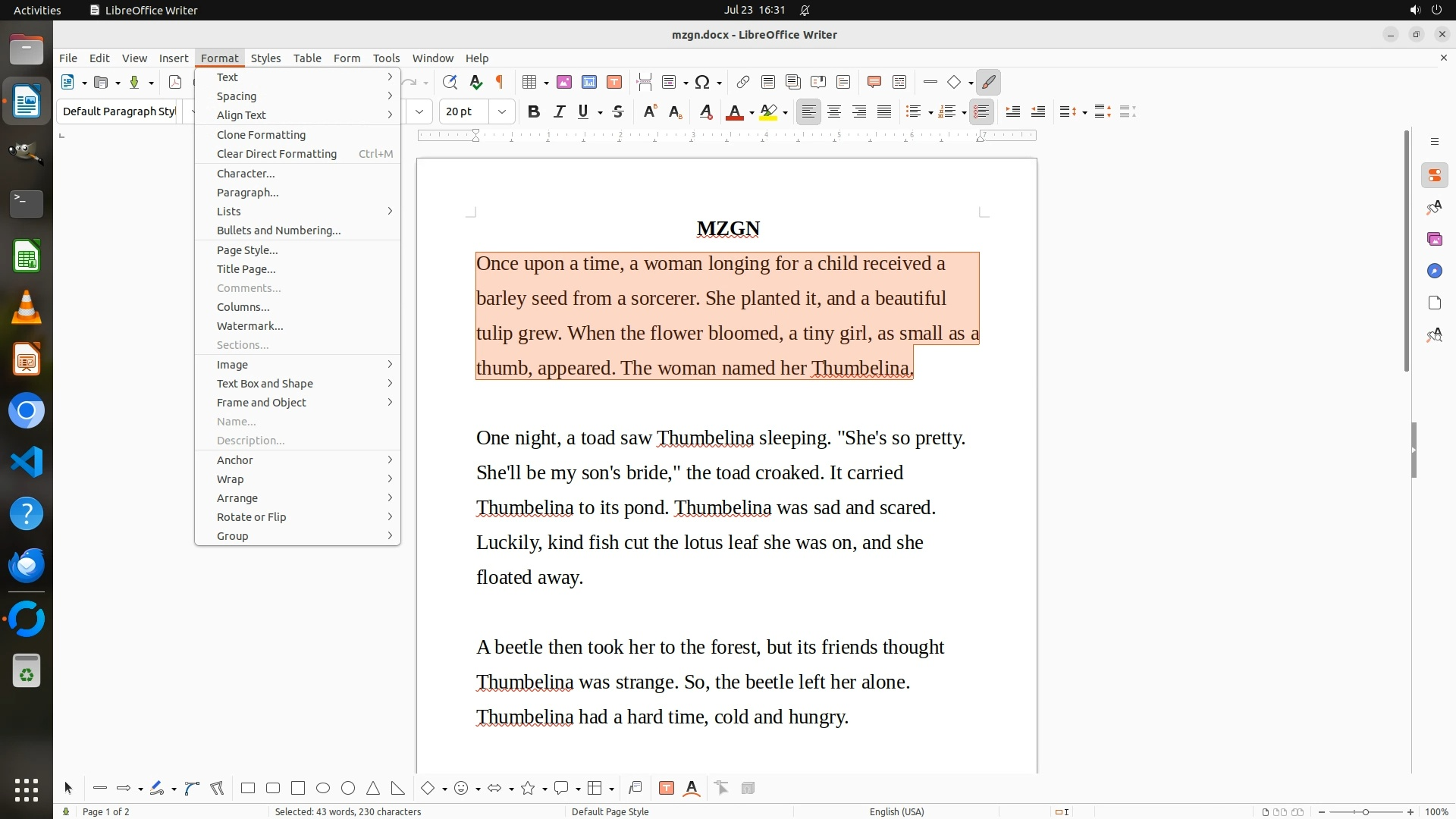Expand the font color dropdown arrow

752,113
